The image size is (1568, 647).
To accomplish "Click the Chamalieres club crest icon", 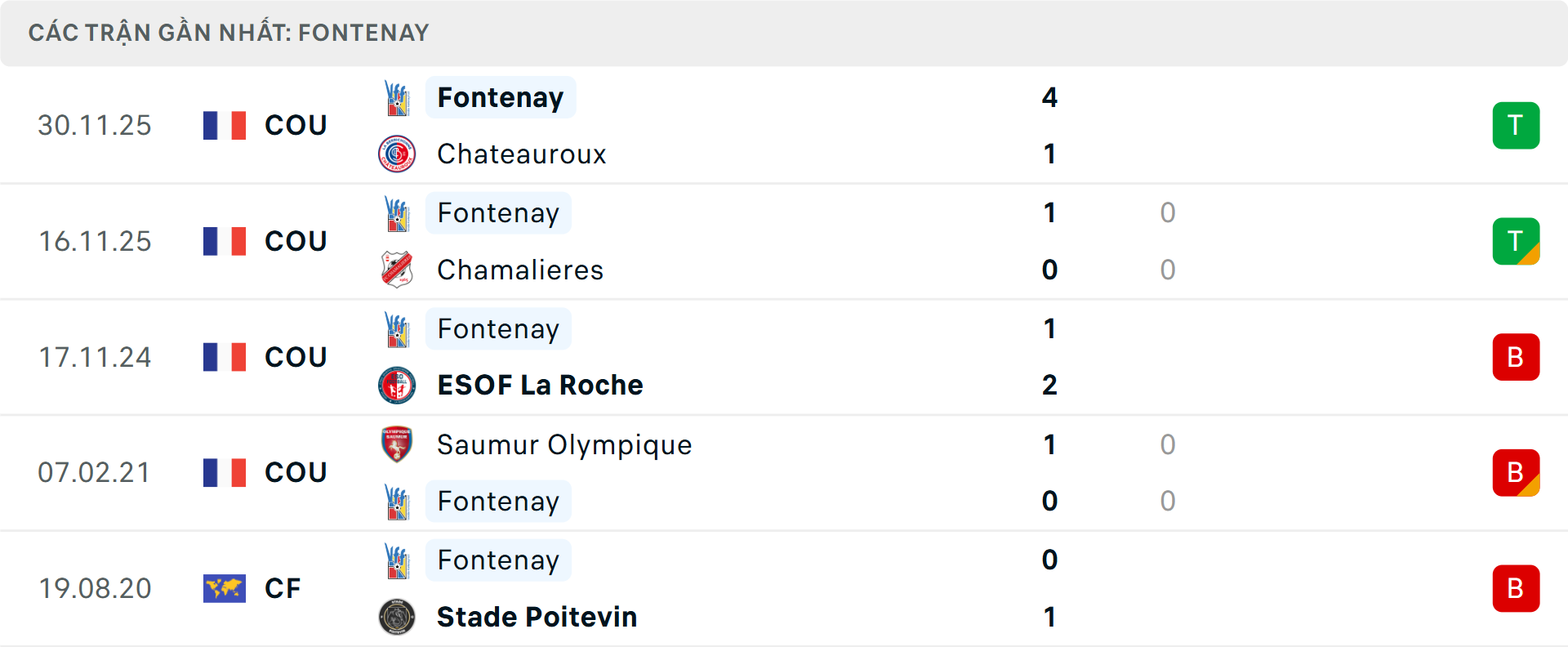I will point(397,270).
